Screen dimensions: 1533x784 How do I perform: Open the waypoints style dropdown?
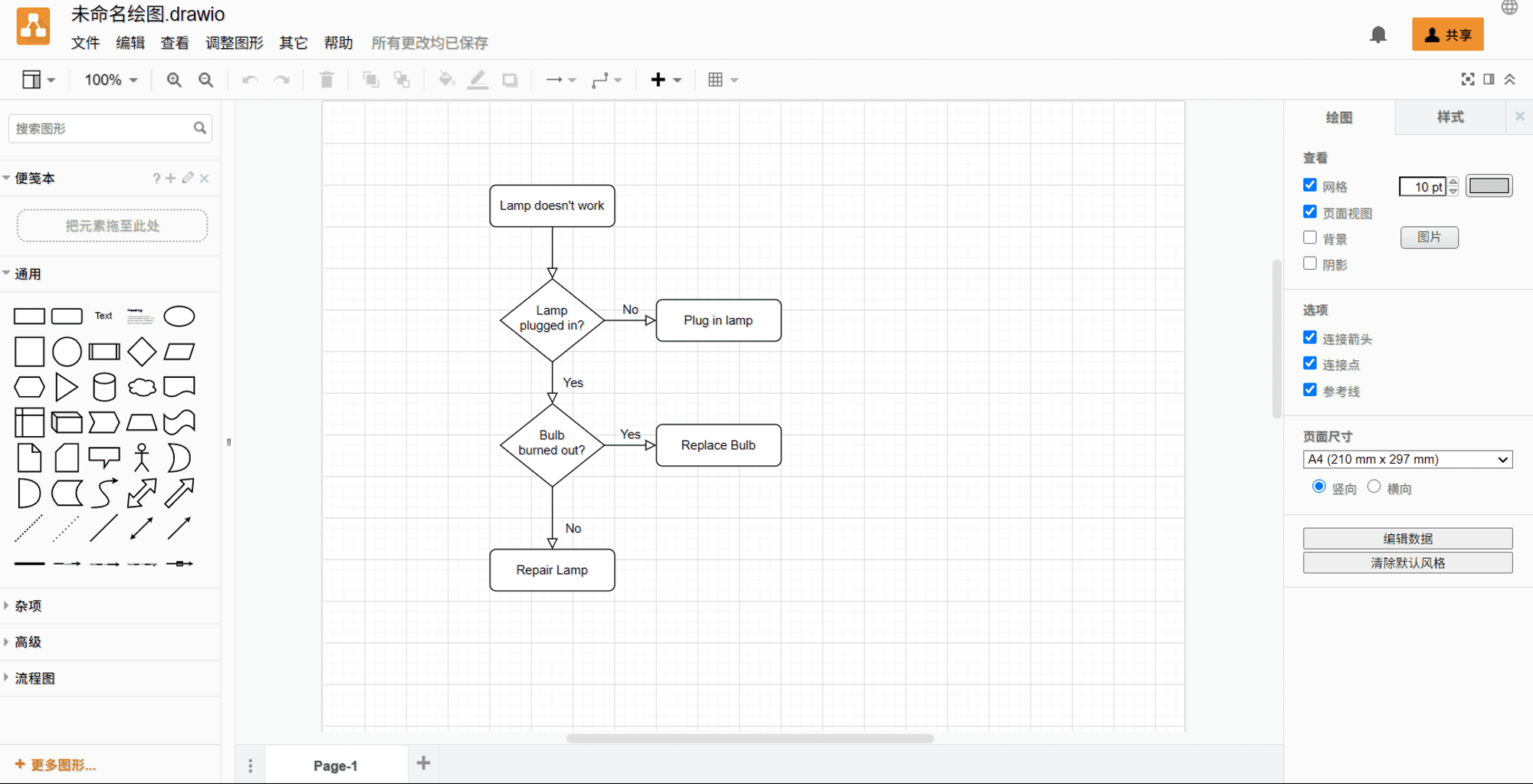click(x=607, y=80)
